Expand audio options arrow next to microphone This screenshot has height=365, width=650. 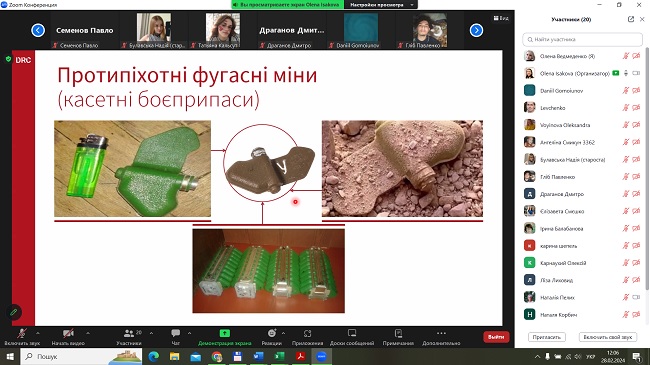pos(38,333)
